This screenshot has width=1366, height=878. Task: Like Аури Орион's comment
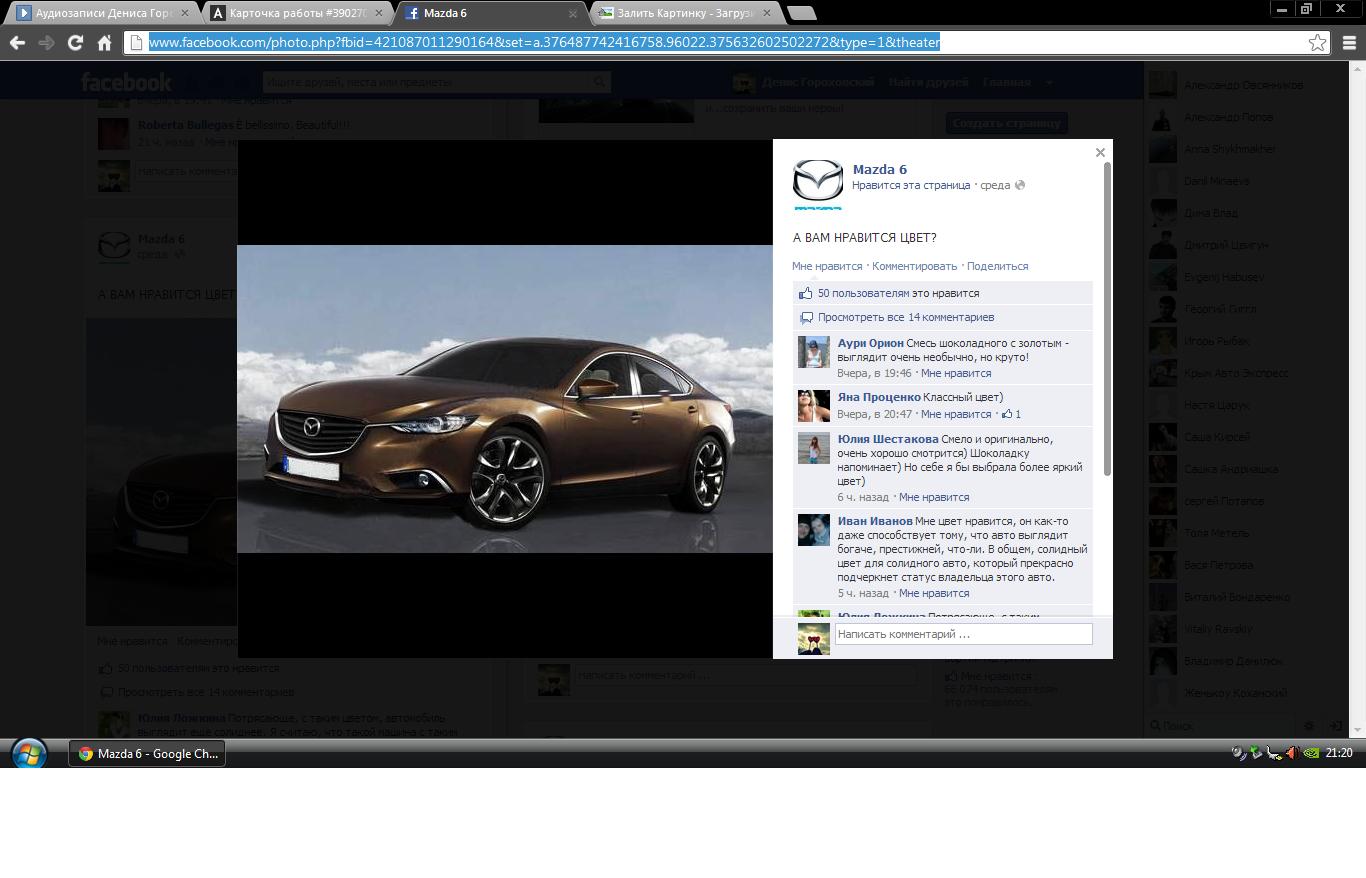(956, 373)
